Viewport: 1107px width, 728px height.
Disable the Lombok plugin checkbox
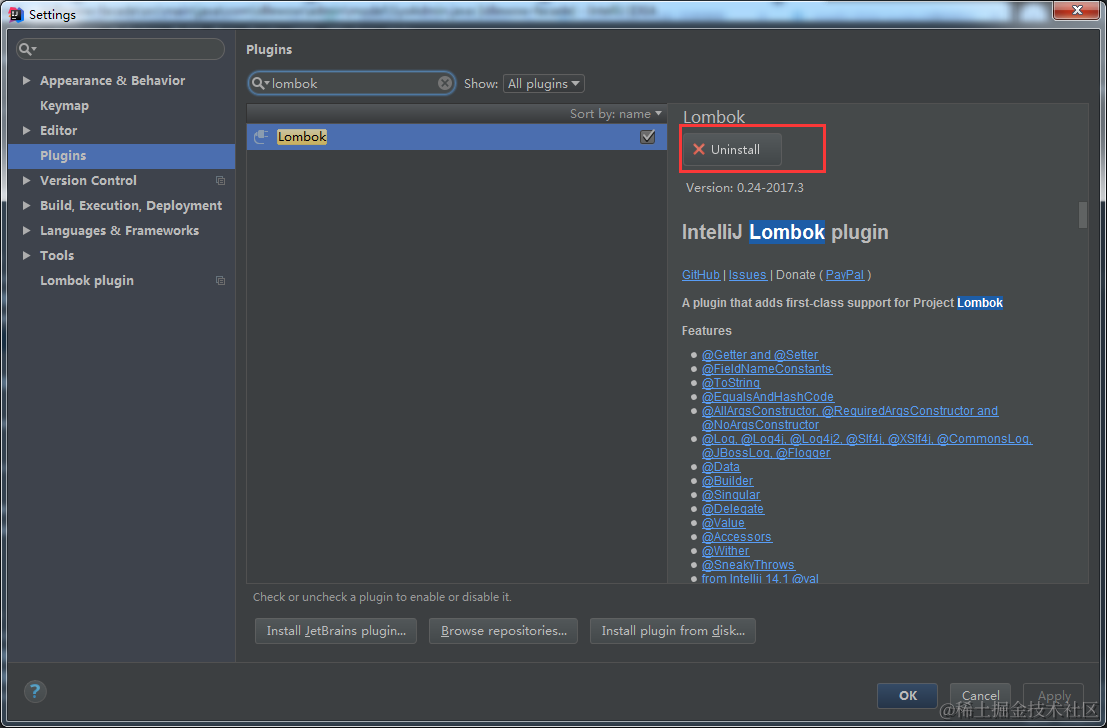pyautogui.click(x=647, y=137)
